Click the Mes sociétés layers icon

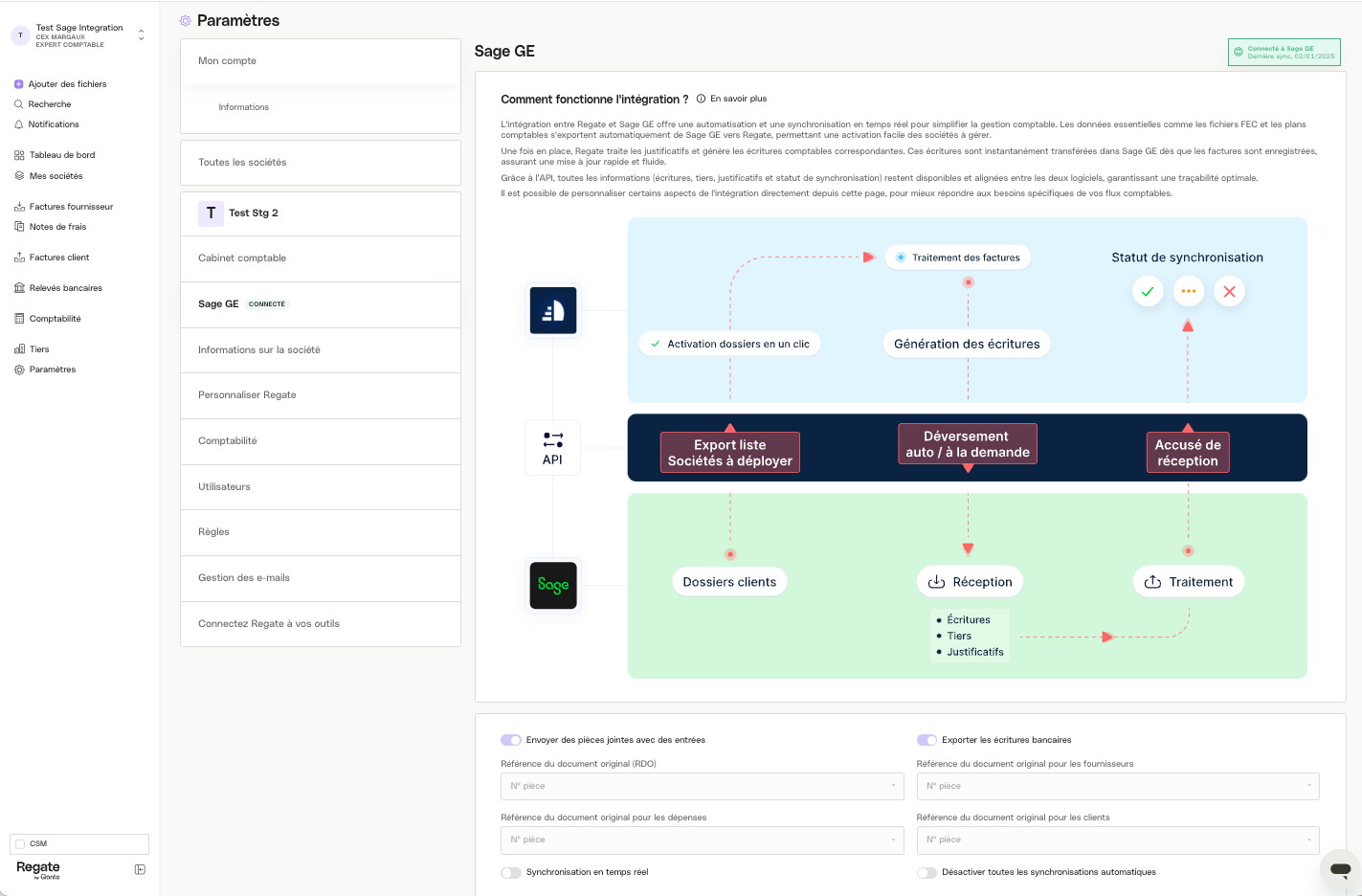pyautogui.click(x=19, y=176)
